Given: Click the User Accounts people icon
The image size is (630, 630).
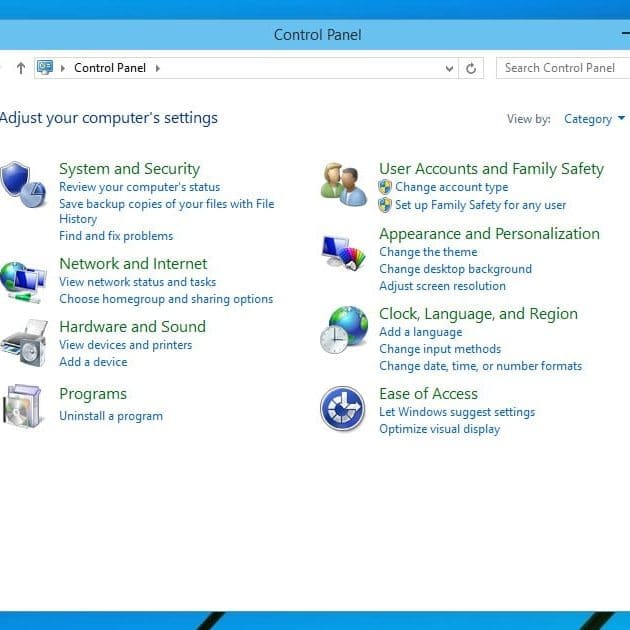Looking at the screenshot, I should point(343,184).
